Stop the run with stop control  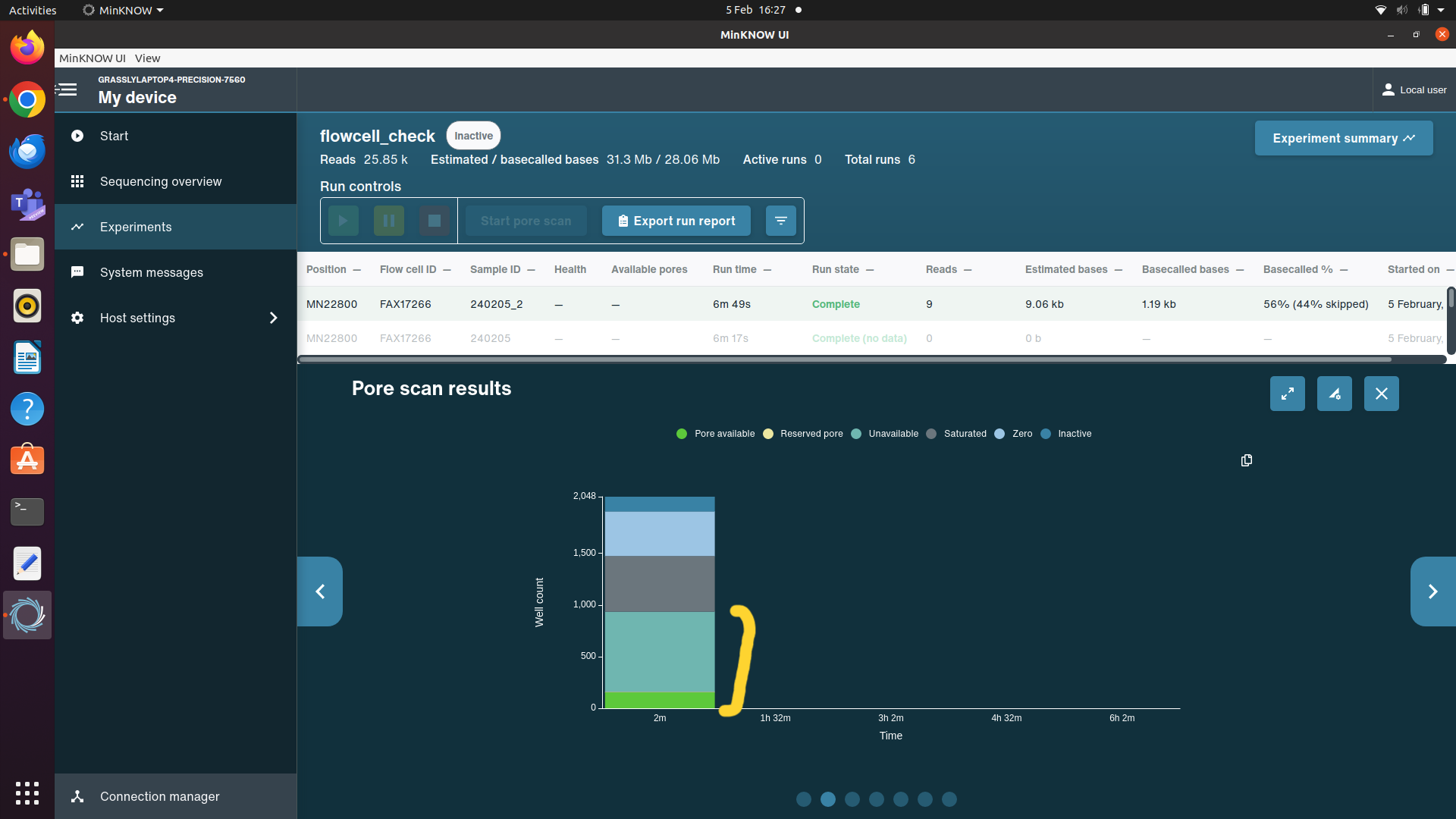coord(435,221)
